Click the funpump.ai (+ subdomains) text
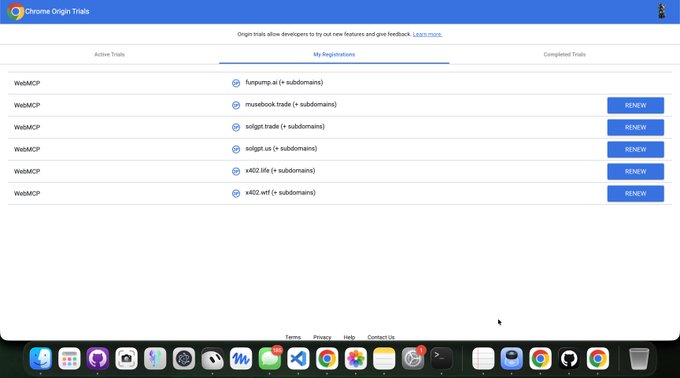Viewport: 680px width, 378px height. [284, 82]
